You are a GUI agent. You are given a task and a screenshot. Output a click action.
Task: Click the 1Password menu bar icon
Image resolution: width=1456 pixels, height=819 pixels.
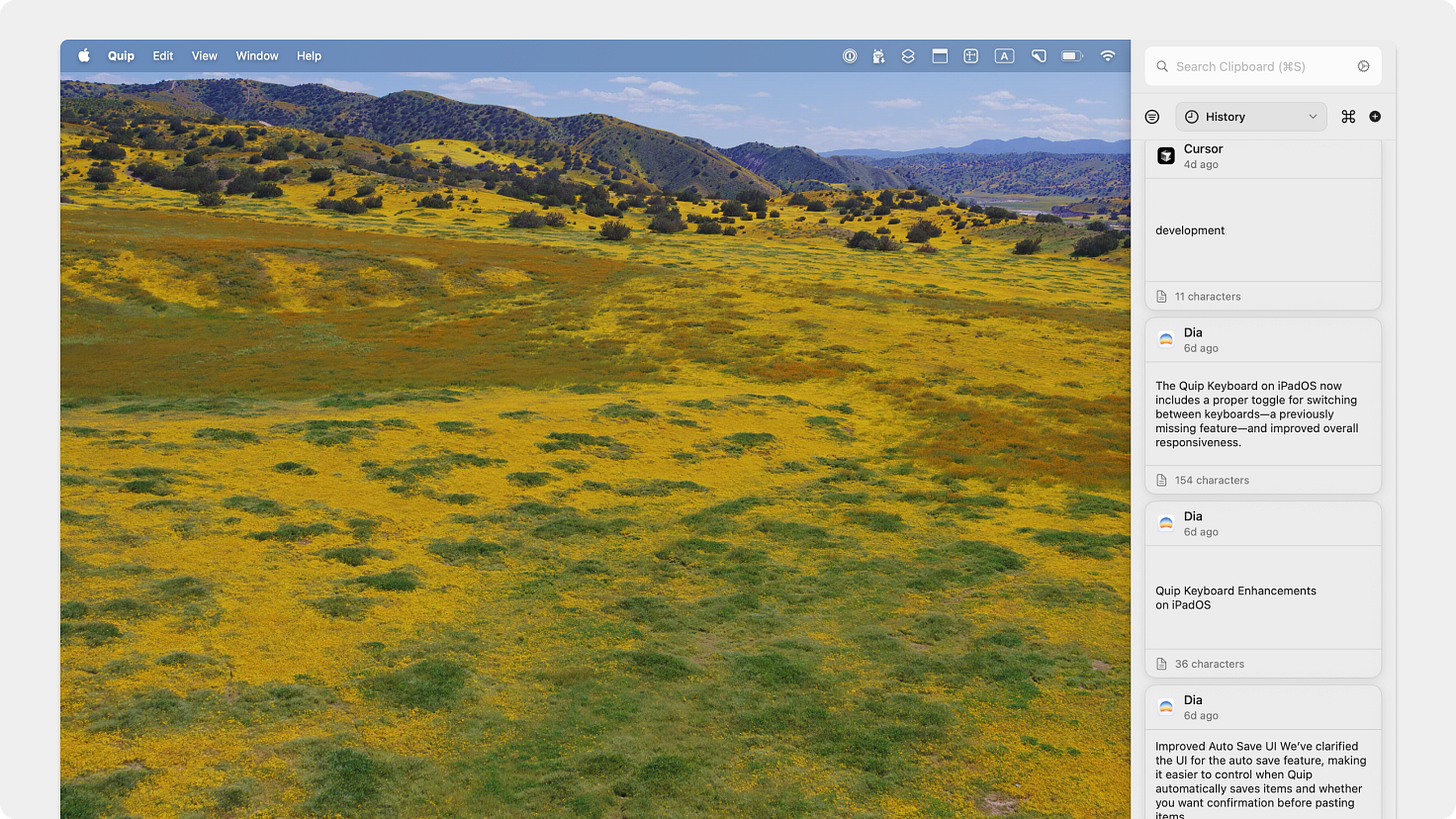pos(849,56)
